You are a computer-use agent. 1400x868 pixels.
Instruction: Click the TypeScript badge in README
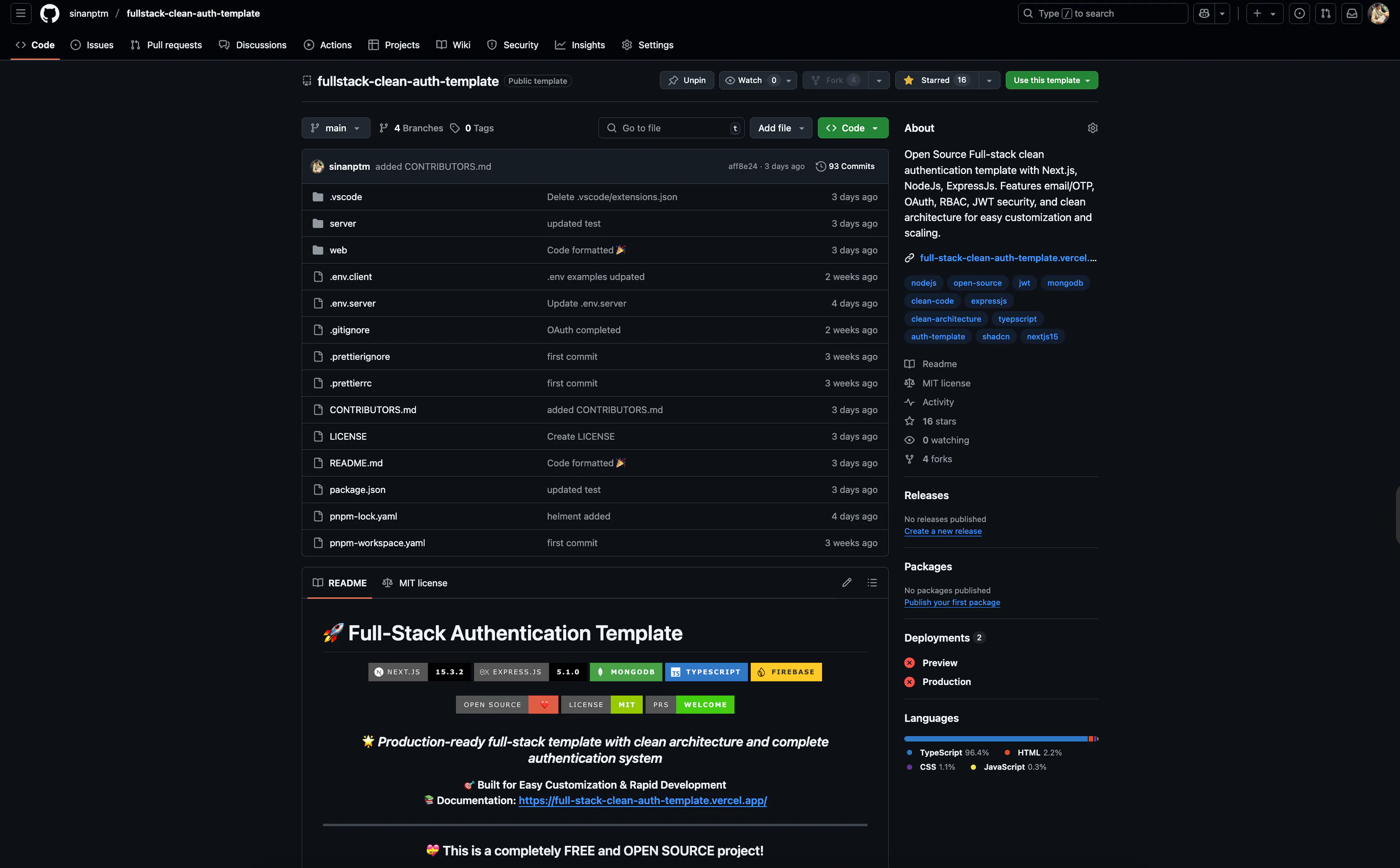coord(706,672)
